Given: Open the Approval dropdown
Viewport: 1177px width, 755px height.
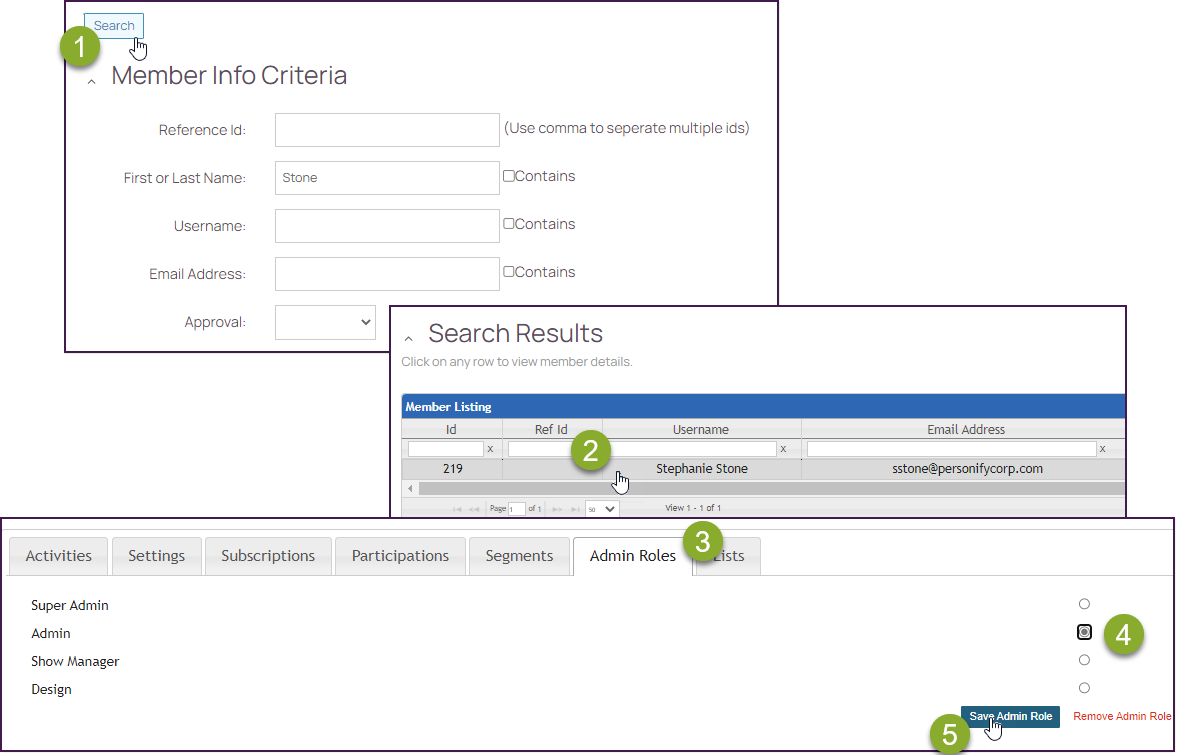Looking at the screenshot, I should [x=325, y=322].
